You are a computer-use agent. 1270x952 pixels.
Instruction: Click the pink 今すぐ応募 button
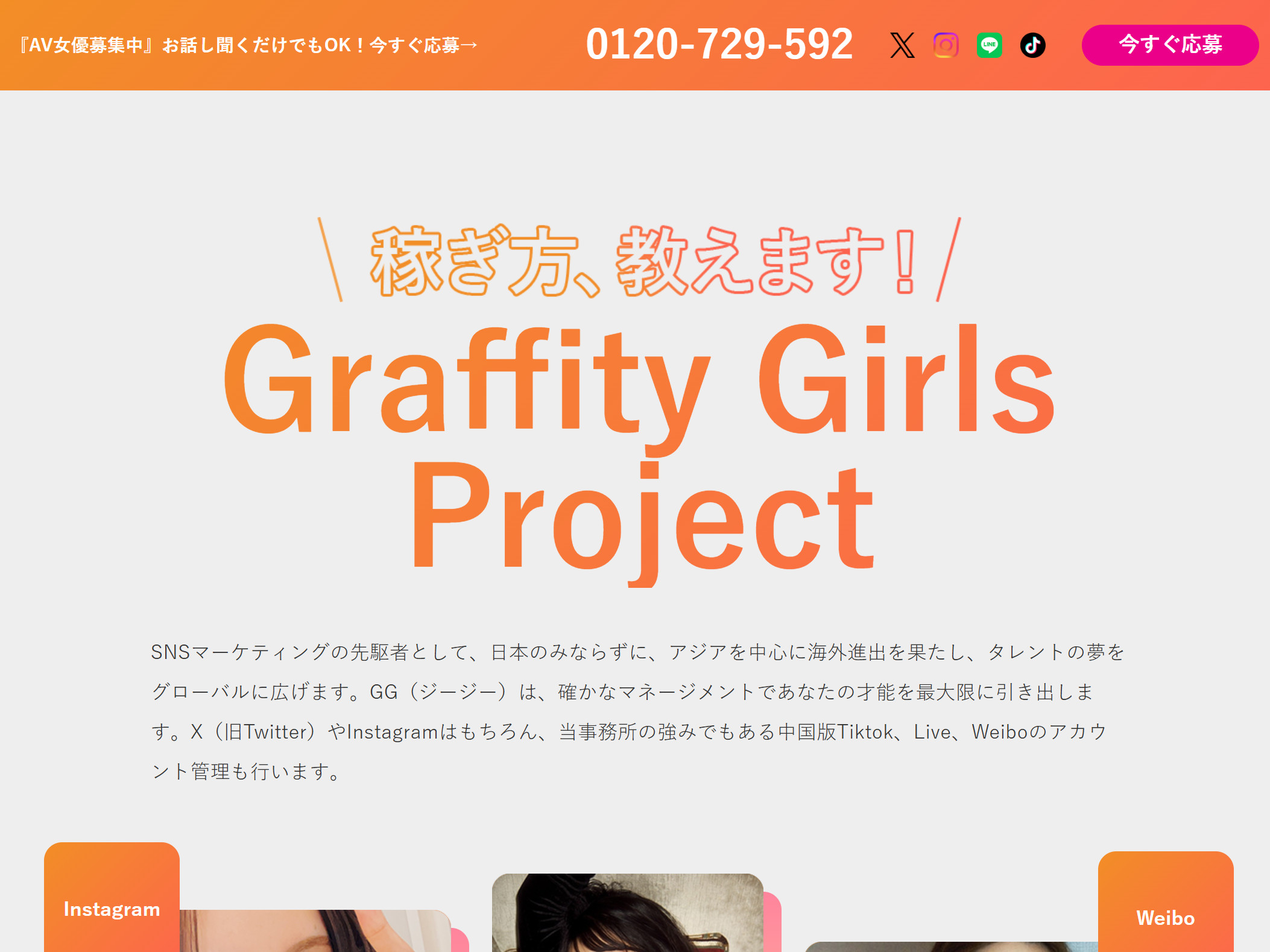[x=1170, y=45]
